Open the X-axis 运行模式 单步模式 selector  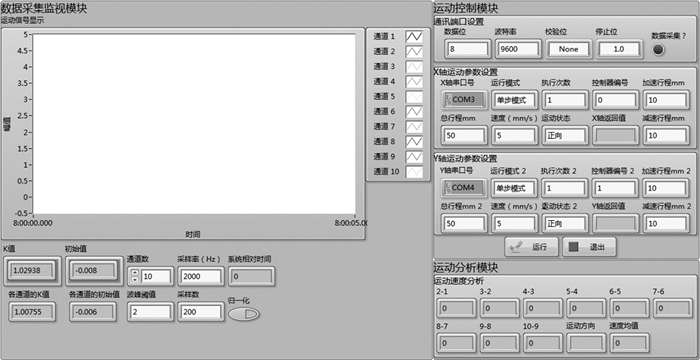(x=514, y=100)
